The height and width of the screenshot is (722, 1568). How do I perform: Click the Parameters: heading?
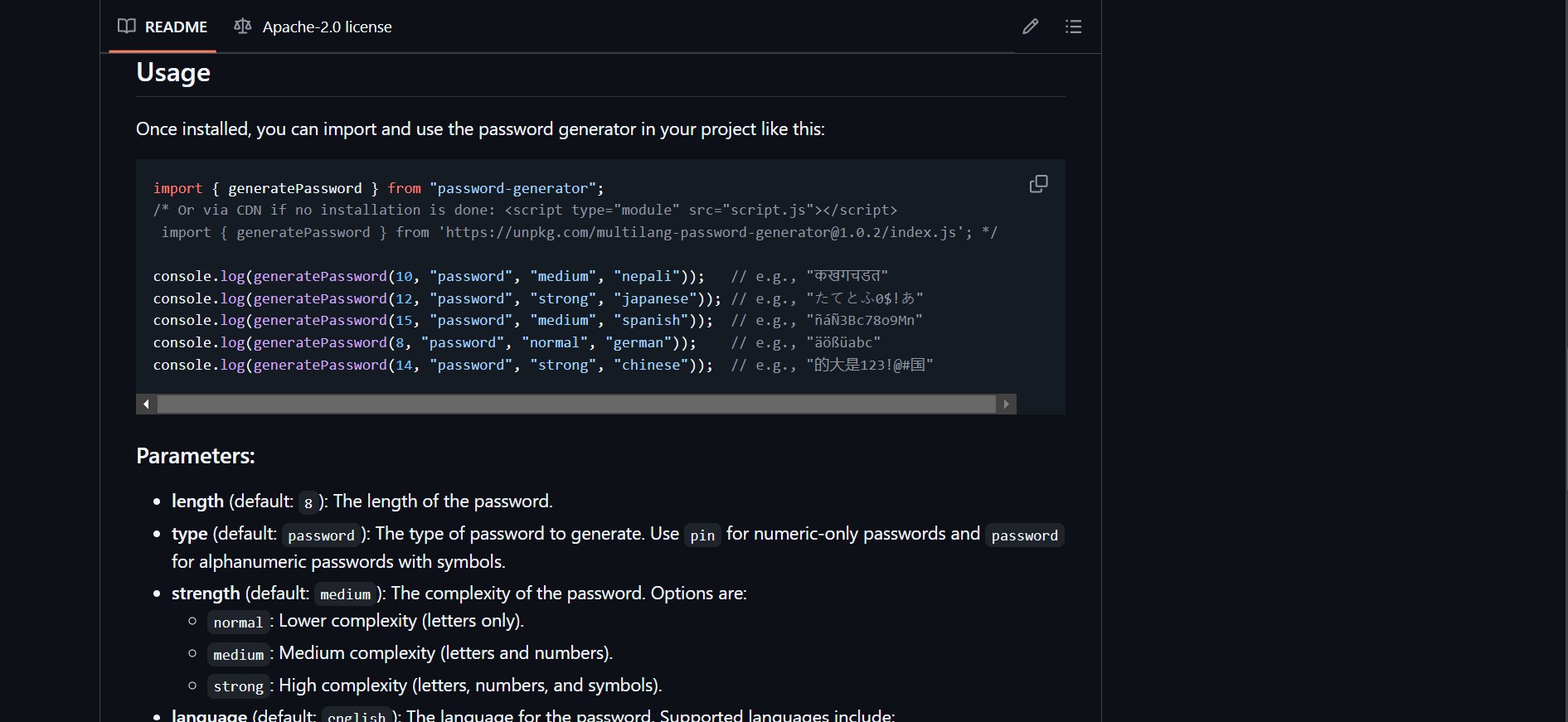(x=196, y=456)
